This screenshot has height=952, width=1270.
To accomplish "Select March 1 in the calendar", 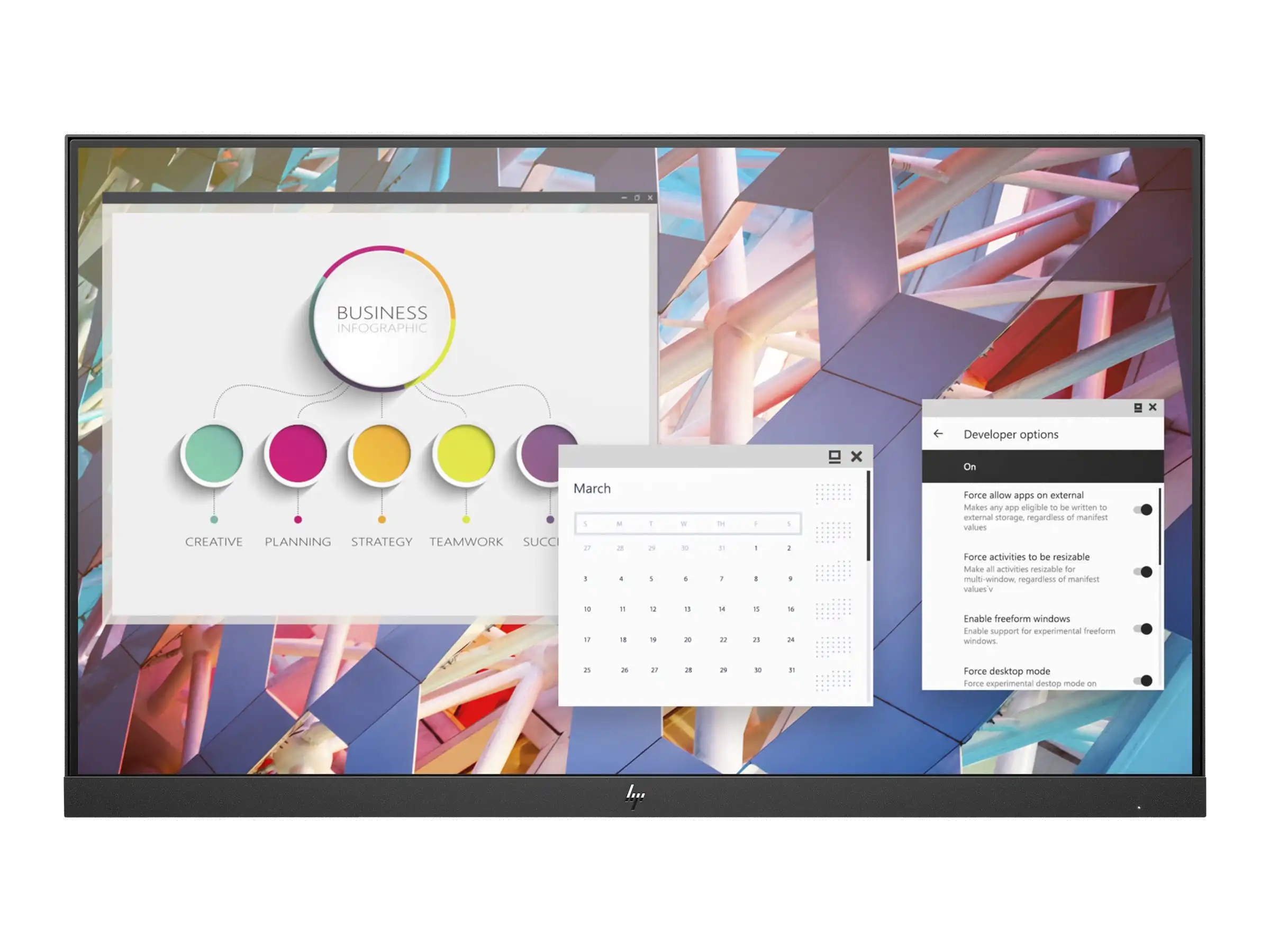I will [756, 548].
